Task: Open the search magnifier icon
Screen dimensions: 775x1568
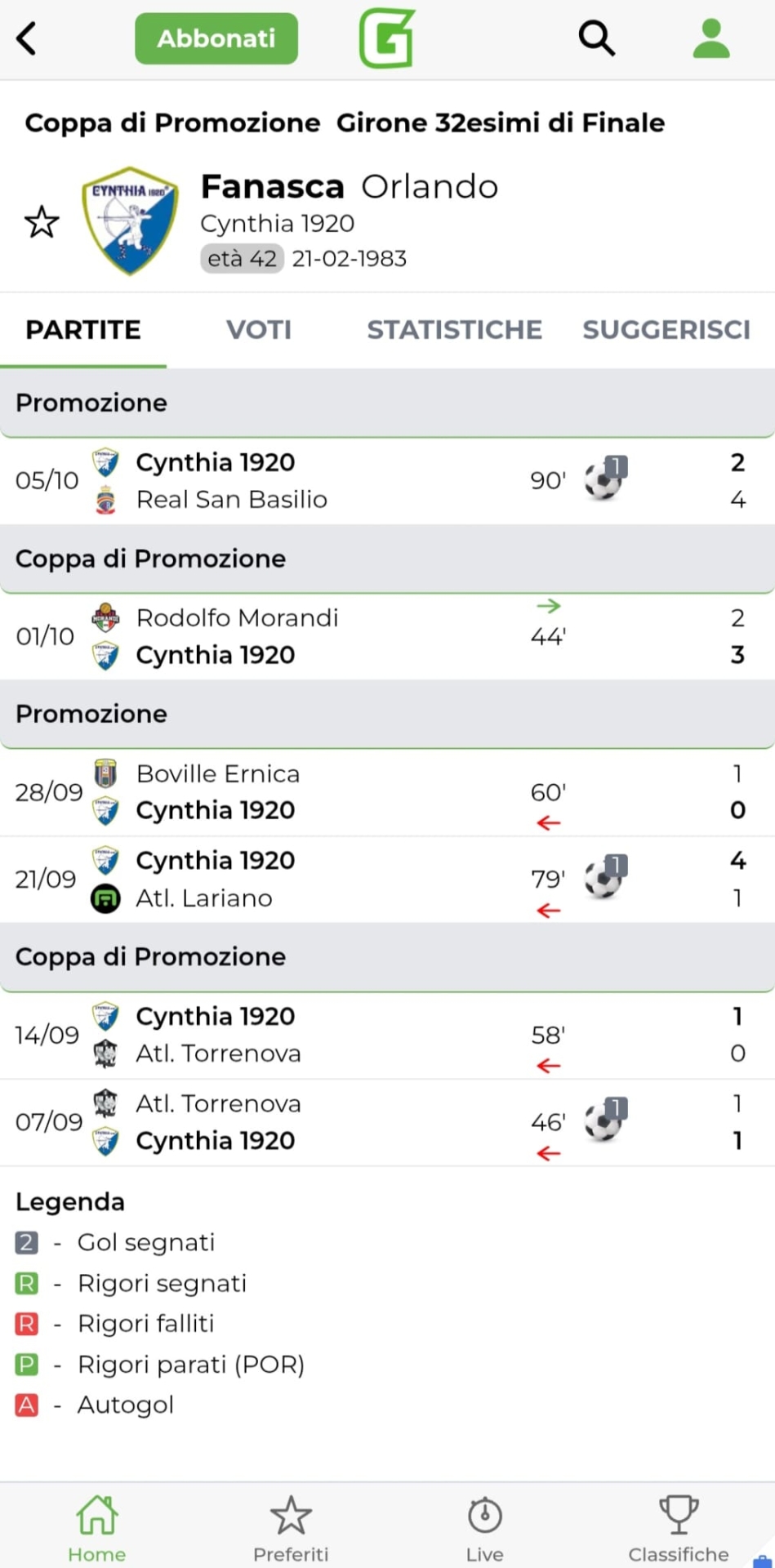Action: [x=596, y=38]
